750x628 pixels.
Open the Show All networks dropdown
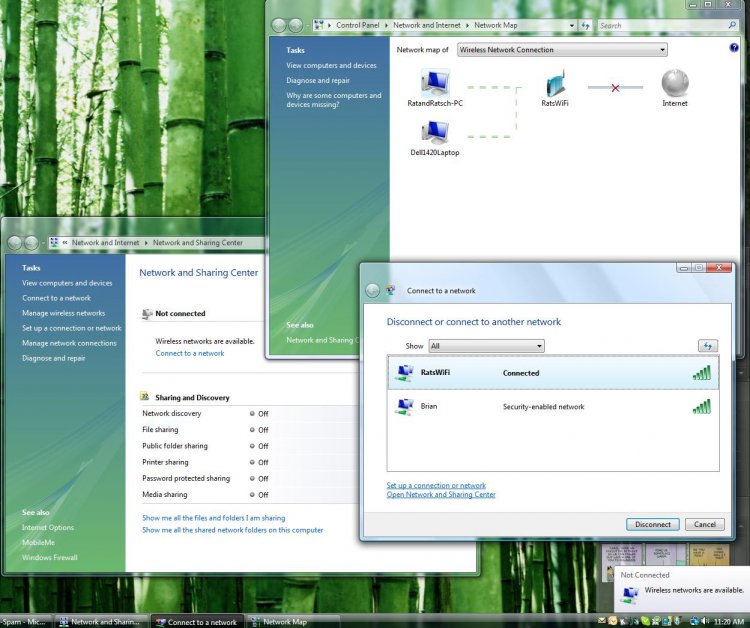(486, 346)
